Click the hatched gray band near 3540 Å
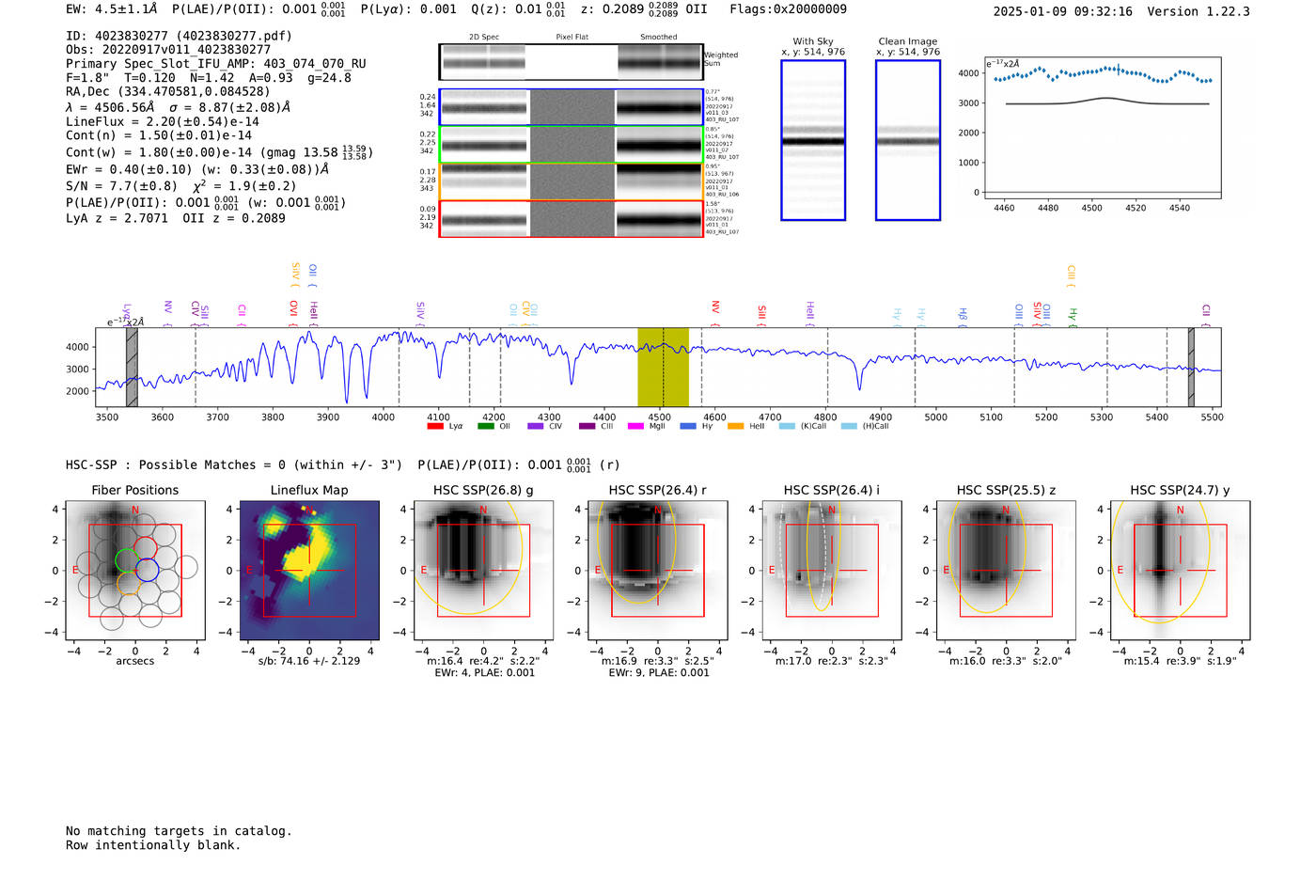The image size is (1316, 896). point(132,367)
